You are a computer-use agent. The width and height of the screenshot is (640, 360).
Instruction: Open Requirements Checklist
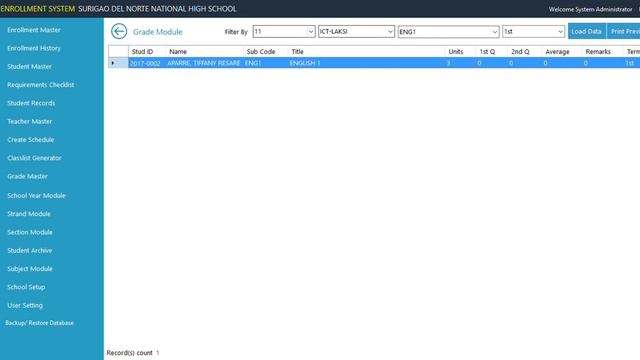pyautogui.click(x=41, y=85)
